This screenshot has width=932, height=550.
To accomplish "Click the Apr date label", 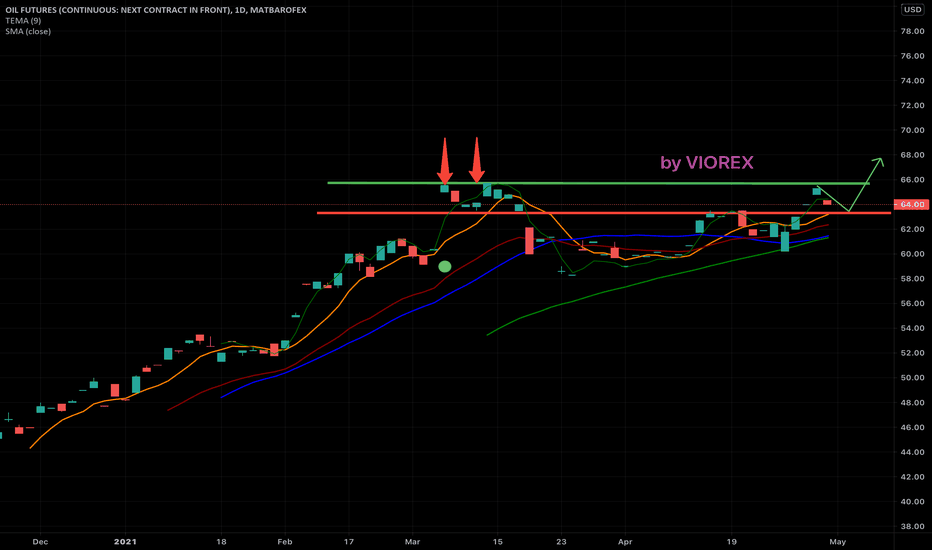I will (x=625, y=542).
